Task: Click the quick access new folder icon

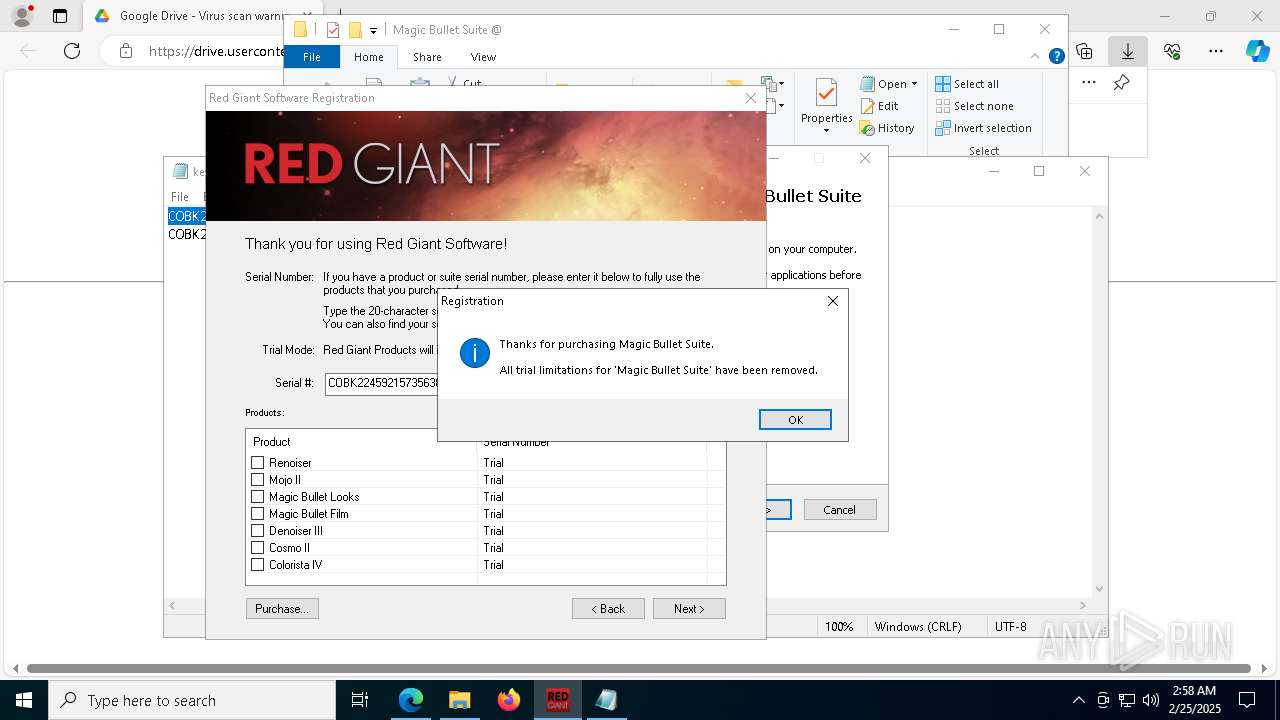Action: [354, 30]
